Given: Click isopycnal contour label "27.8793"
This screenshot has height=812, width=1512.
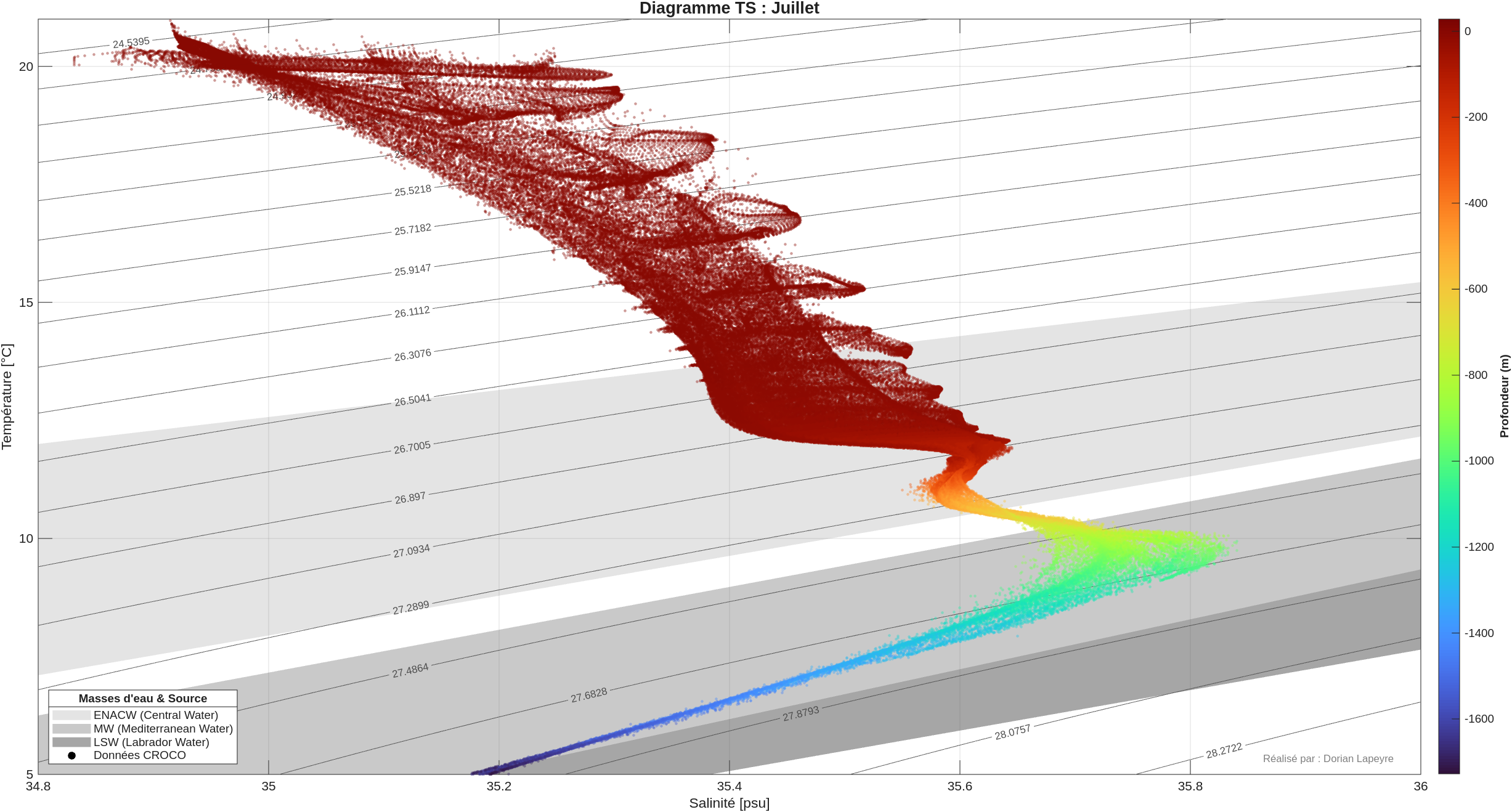Looking at the screenshot, I should click(801, 713).
